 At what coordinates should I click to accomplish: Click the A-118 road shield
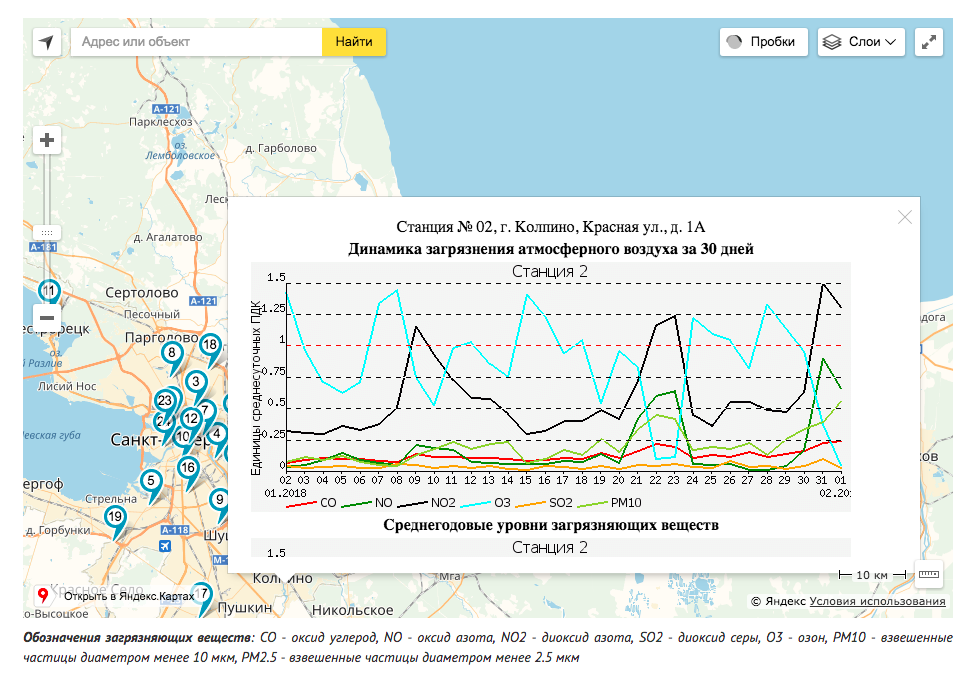coord(175,530)
